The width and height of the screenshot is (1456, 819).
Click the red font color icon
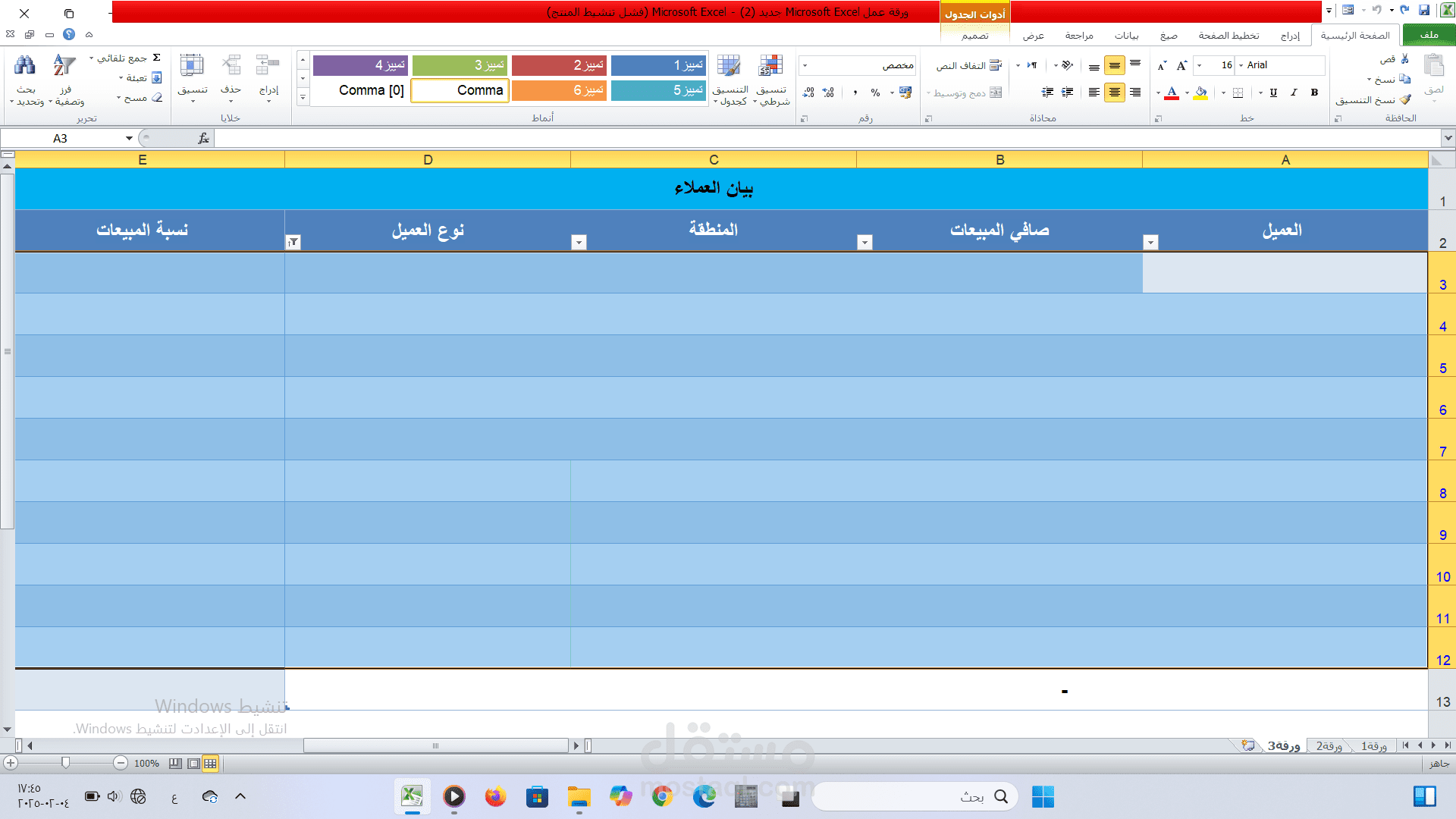coord(1172,93)
